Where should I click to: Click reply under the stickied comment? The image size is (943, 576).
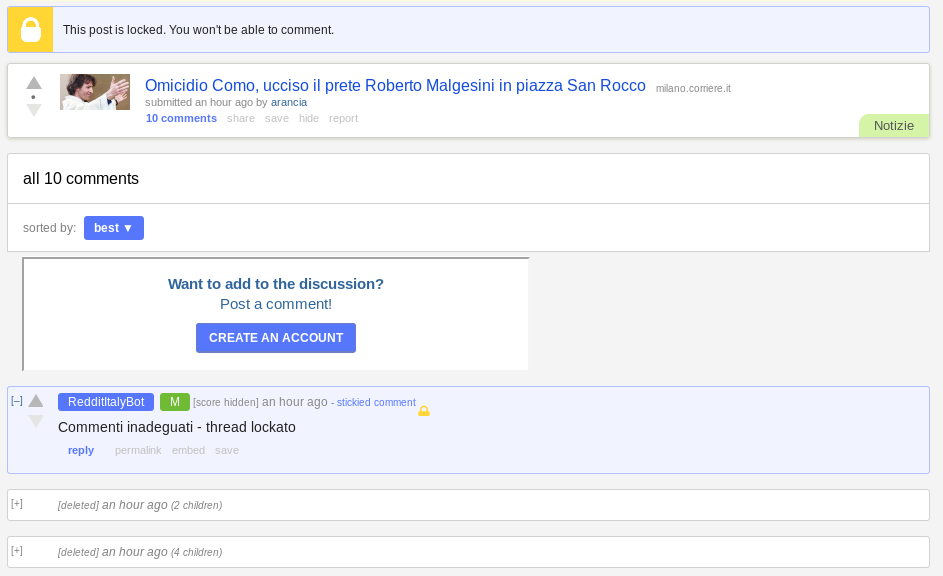(x=81, y=450)
